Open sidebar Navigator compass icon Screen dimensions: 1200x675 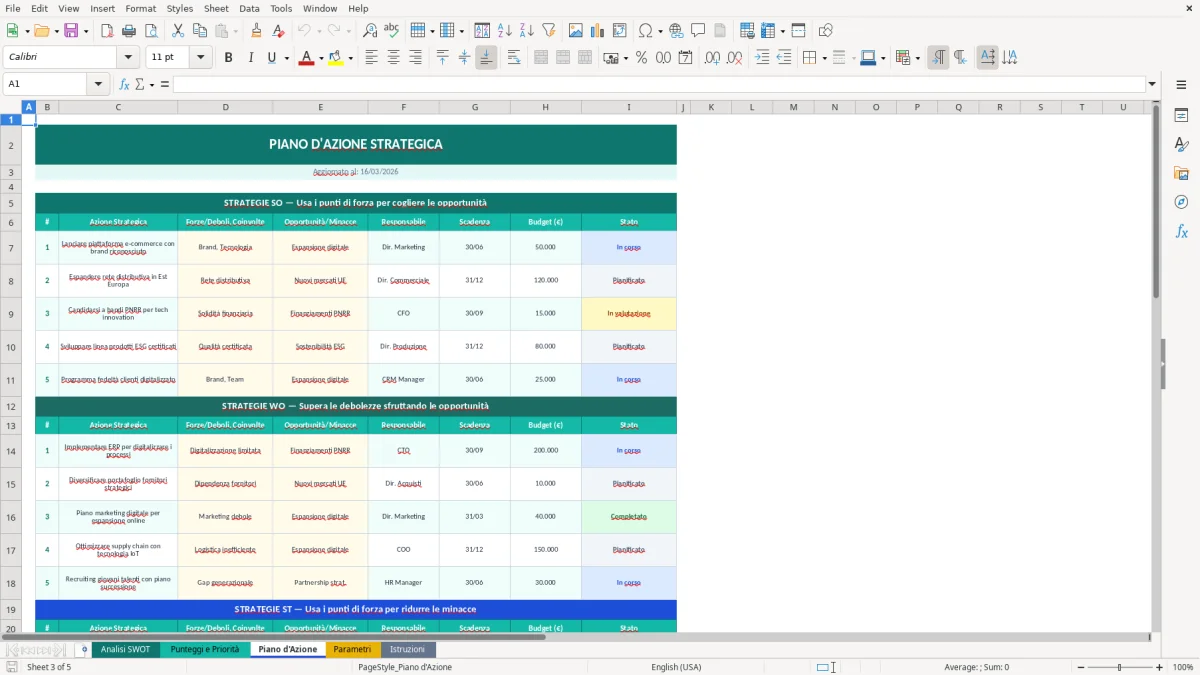(1181, 202)
